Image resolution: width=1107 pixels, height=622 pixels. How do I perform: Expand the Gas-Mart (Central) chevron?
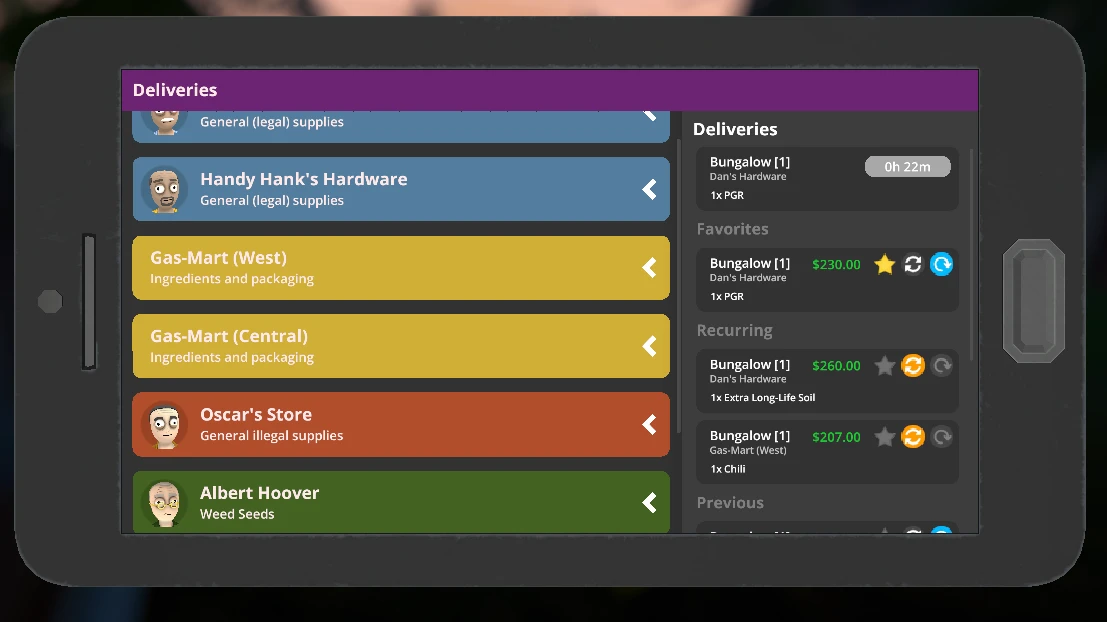650,346
